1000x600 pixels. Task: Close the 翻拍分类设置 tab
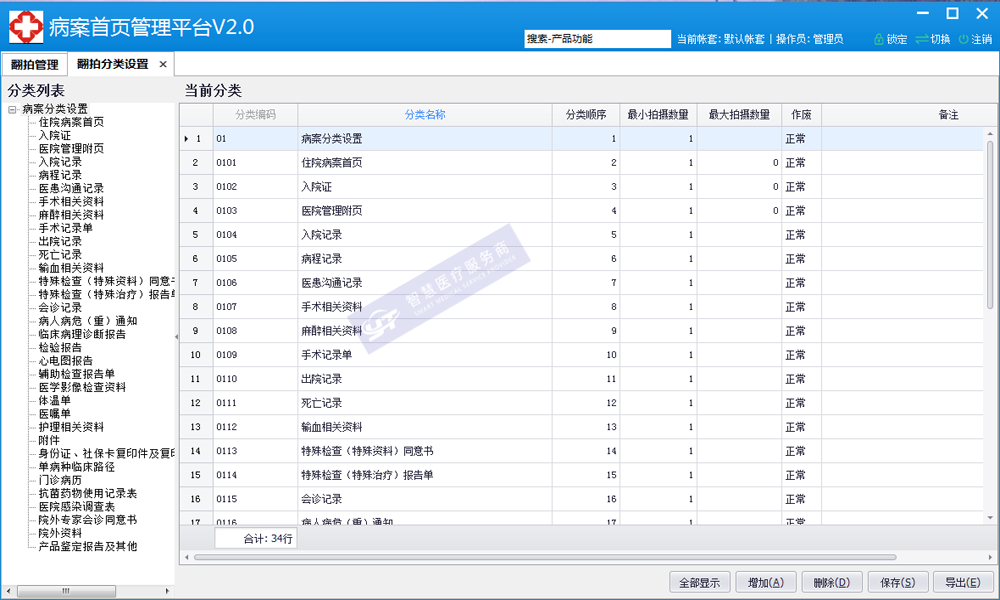pyautogui.click(x=163, y=64)
